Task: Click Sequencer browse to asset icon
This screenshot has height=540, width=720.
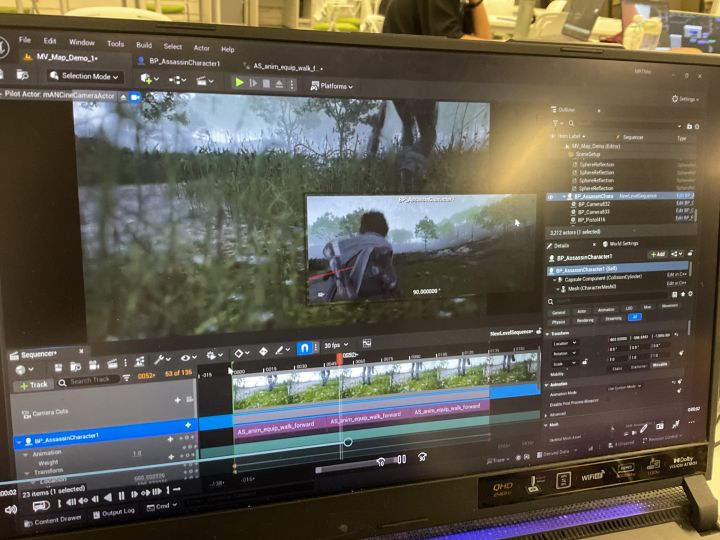Action: point(75,366)
